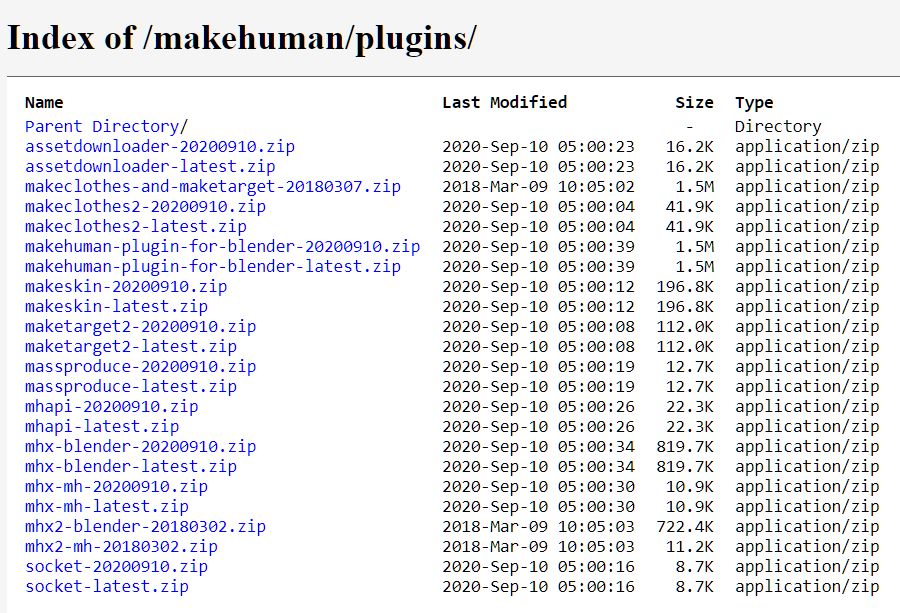
Task: Click date of makehuman-plugin-for-blender-latest.zip row
Action: 538,267
